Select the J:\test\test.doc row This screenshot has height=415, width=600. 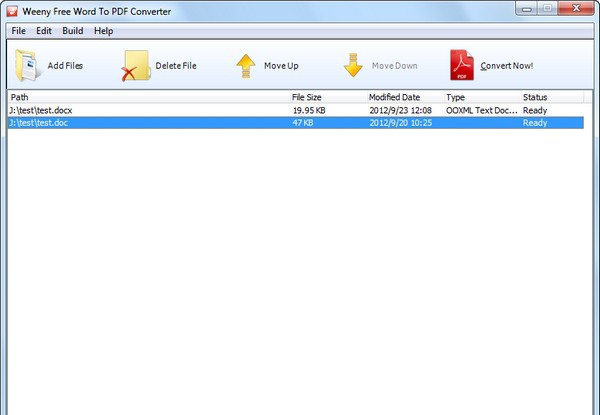point(295,123)
